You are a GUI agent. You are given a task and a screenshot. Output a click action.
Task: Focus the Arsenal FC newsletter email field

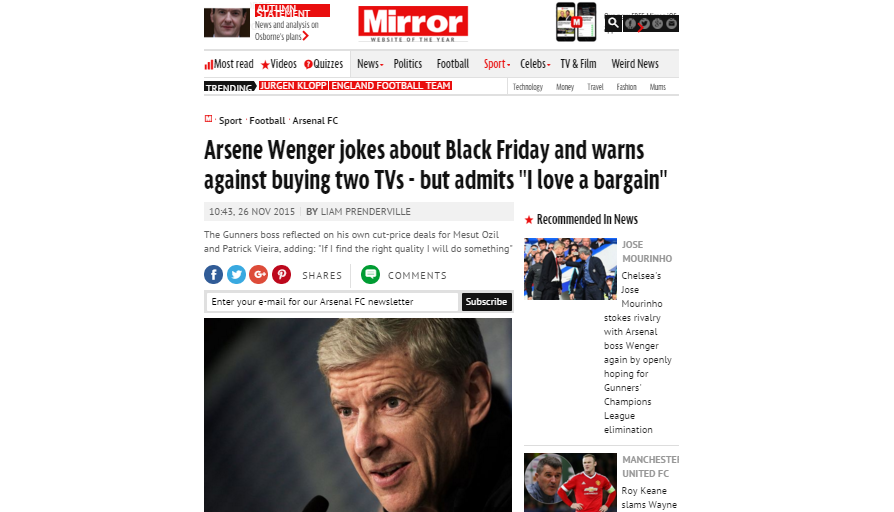click(x=332, y=302)
